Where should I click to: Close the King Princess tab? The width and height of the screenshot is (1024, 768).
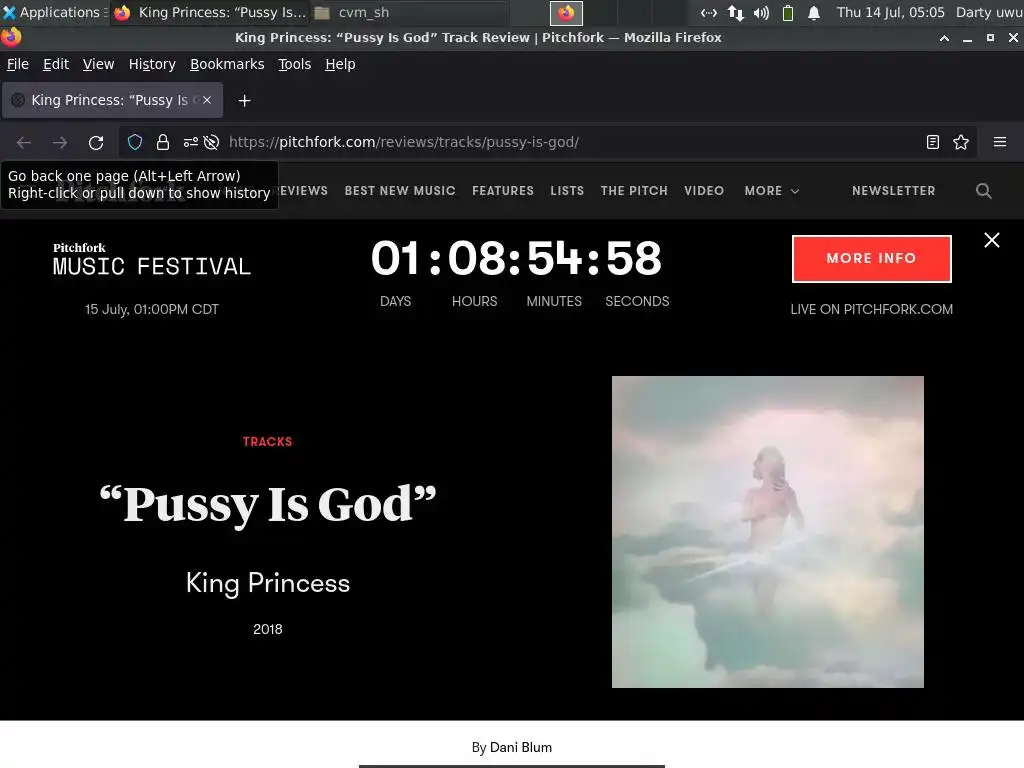207,100
